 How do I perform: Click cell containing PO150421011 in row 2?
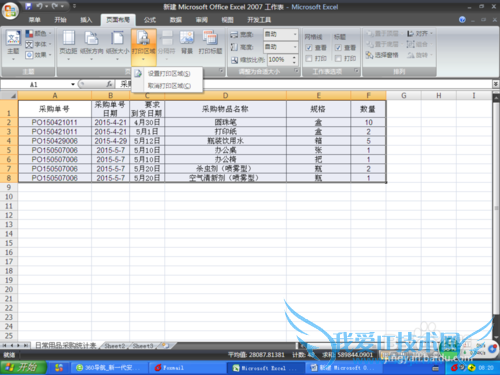tap(55, 122)
